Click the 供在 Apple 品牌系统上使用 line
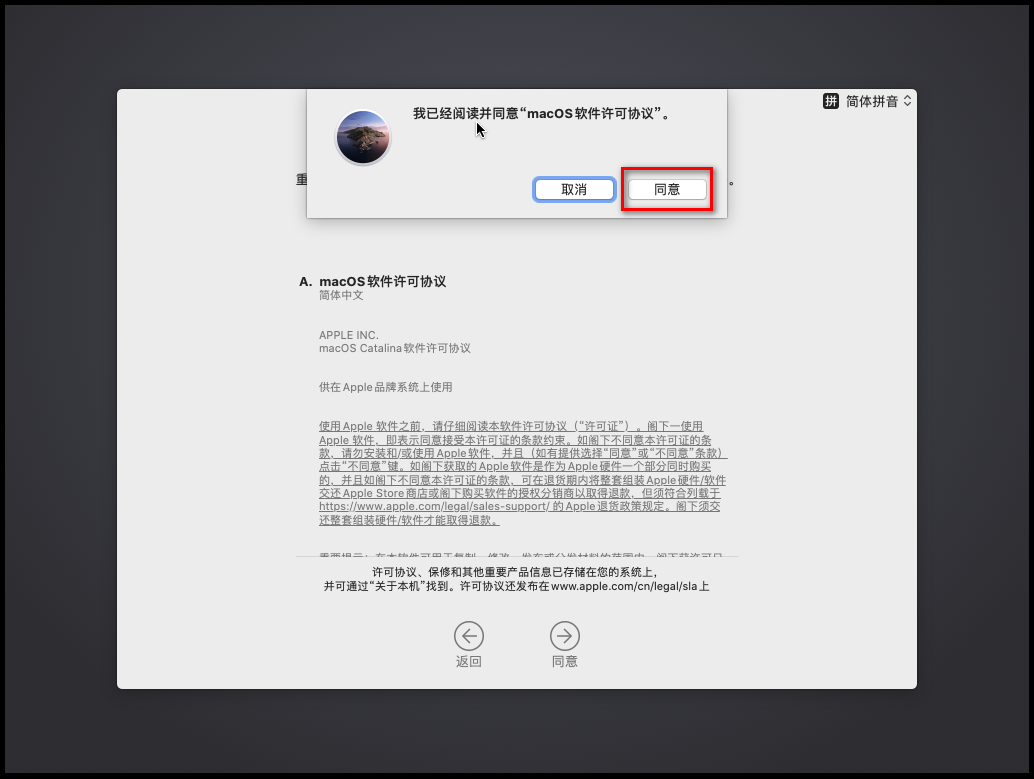The height and width of the screenshot is (779, 1034). [x=386, y=387]
